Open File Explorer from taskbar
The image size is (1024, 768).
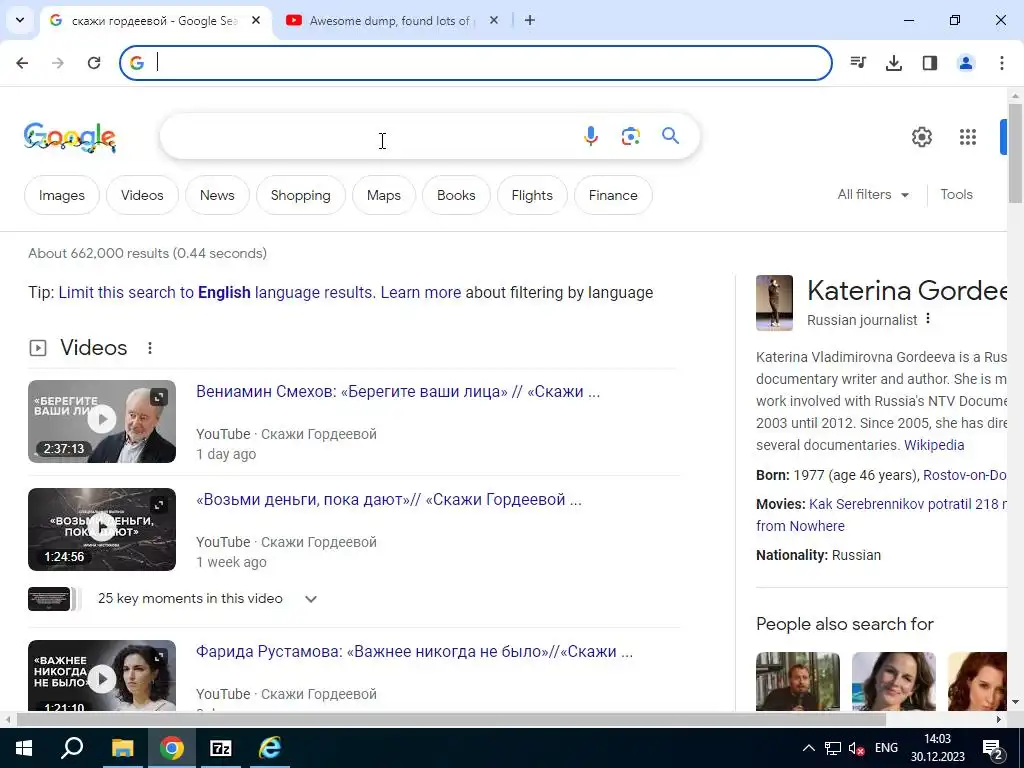click(x=122, y=748)
